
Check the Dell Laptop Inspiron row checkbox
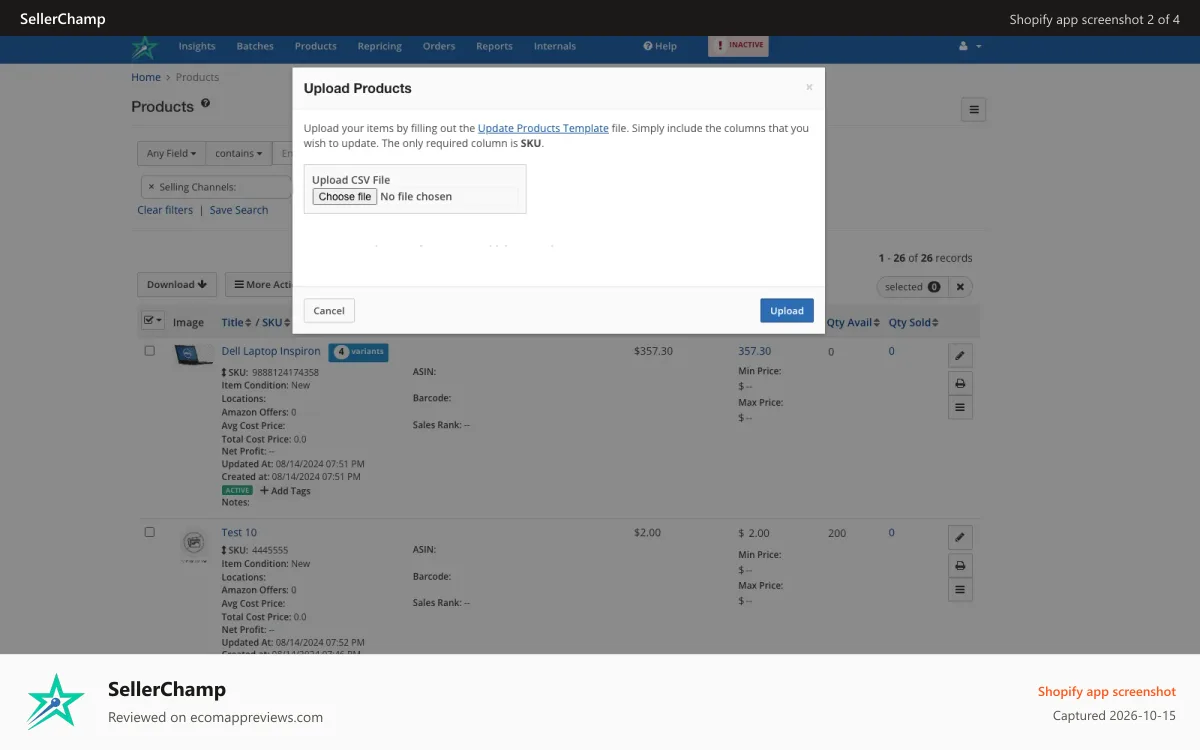click(150, 351)
